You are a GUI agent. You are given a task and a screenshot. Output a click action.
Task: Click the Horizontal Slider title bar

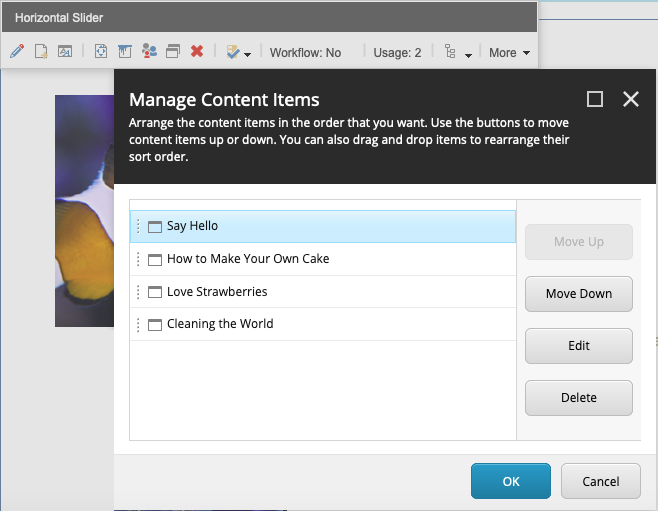click(x=269, y=18)
